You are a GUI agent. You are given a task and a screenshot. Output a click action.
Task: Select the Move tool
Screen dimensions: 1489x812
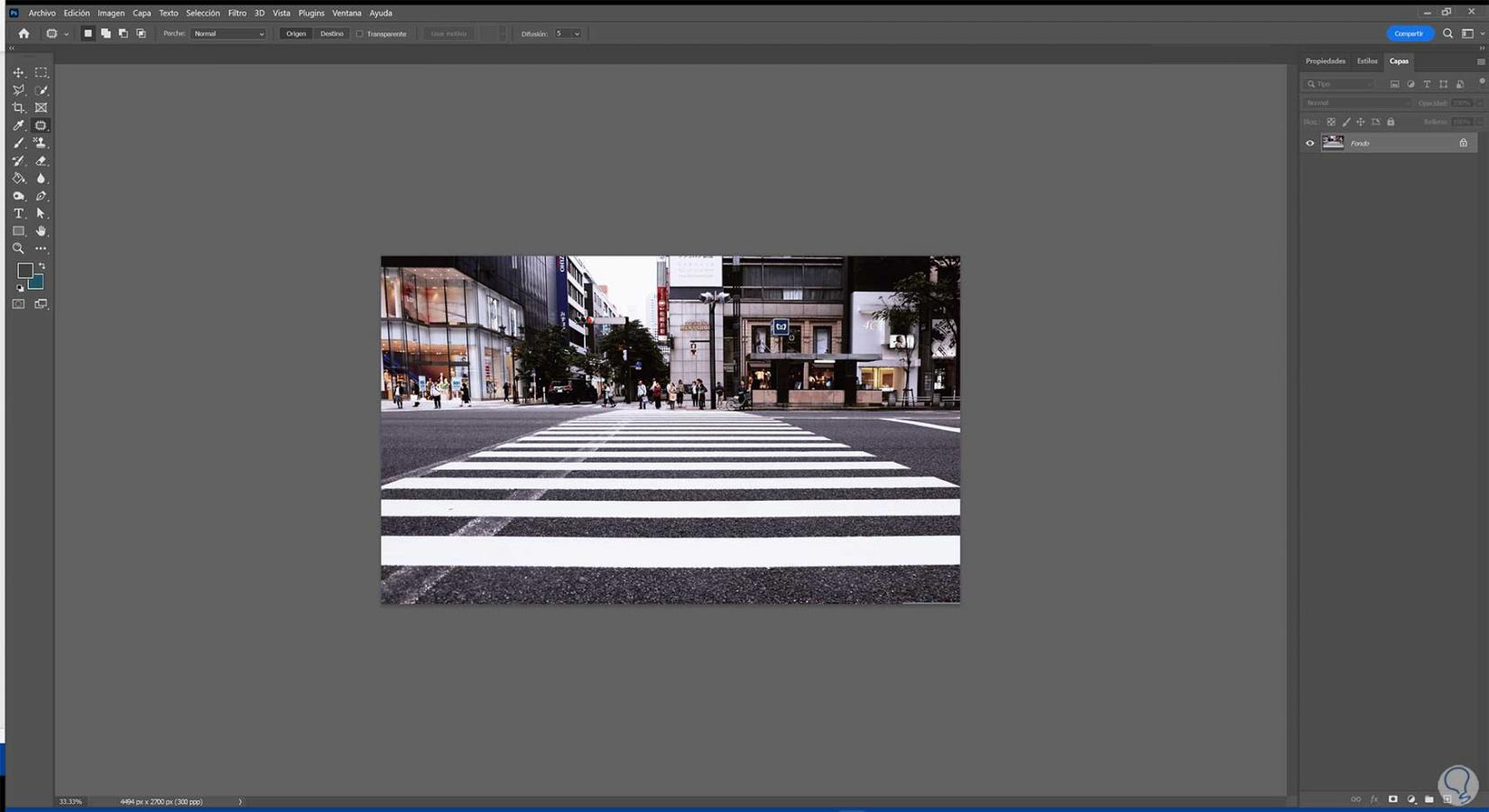[18, 72]
